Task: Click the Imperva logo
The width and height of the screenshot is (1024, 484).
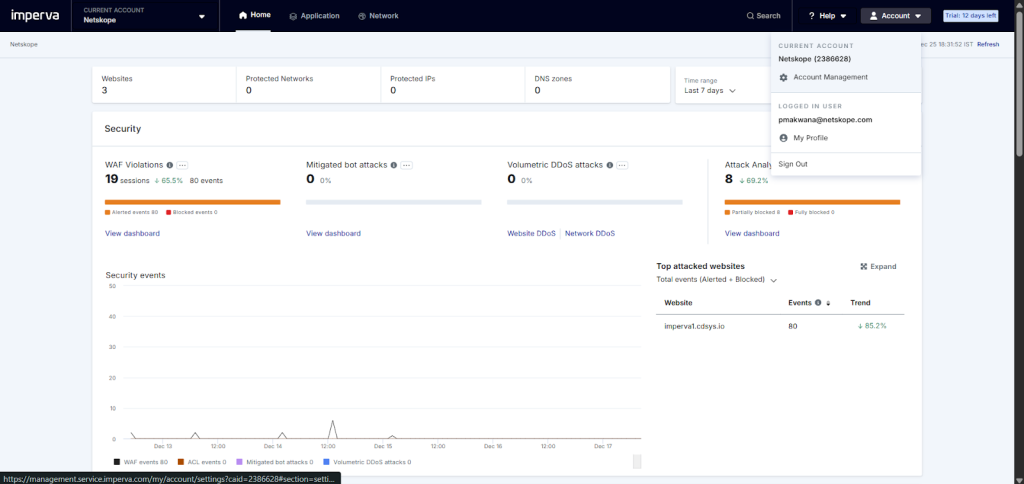Action: coord(35,16)
